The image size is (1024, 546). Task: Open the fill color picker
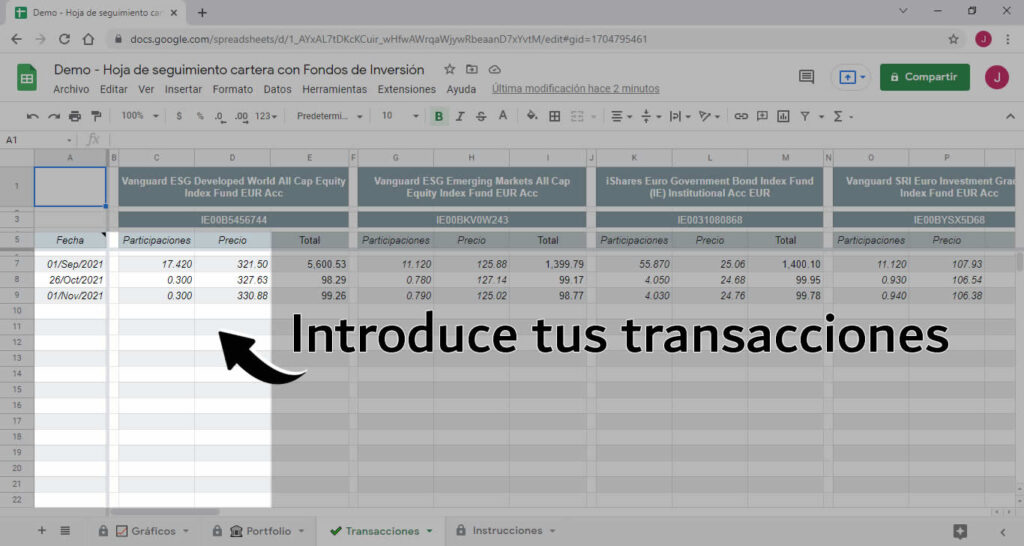[532, 116]
